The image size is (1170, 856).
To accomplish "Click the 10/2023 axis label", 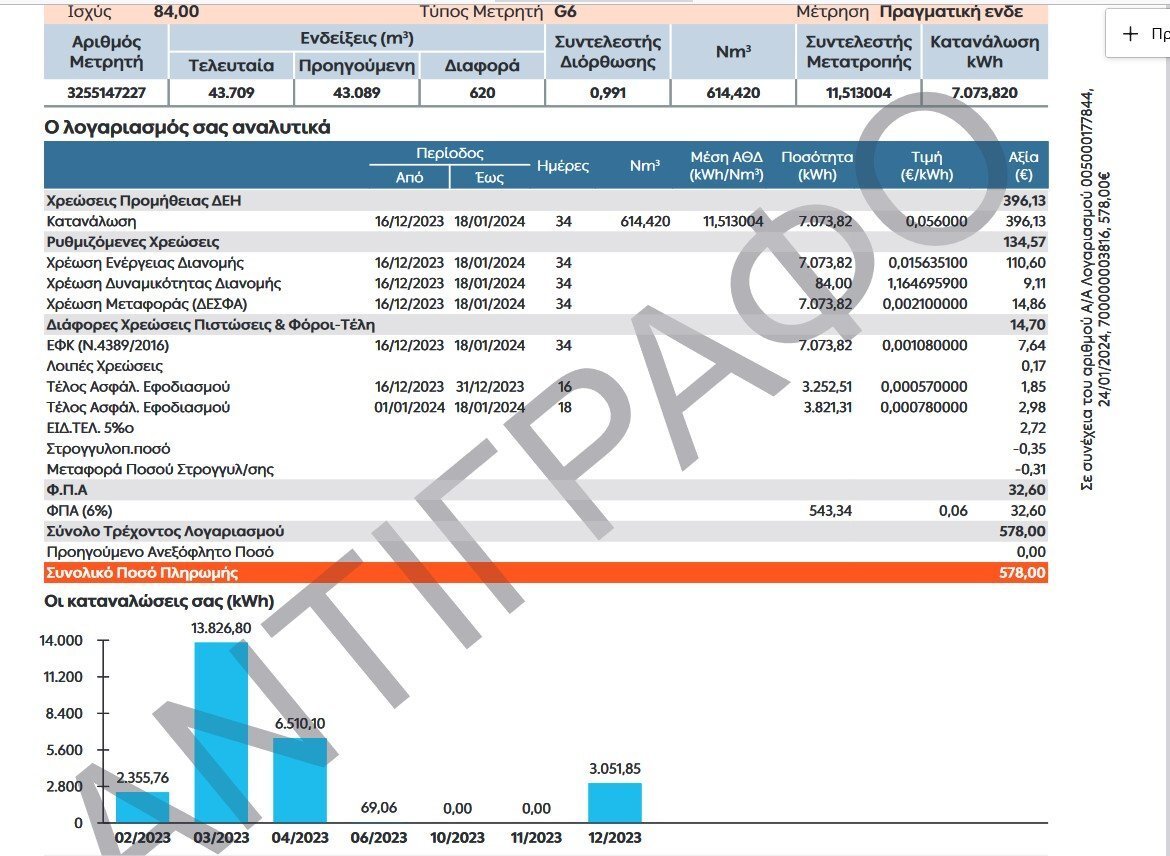I will (457, 838).
